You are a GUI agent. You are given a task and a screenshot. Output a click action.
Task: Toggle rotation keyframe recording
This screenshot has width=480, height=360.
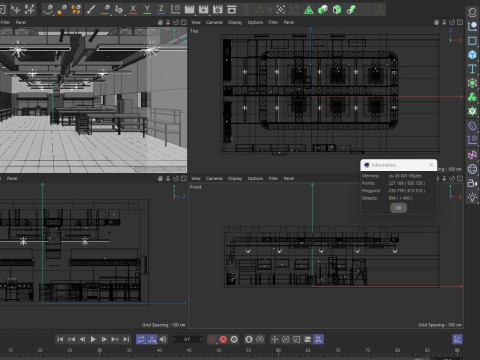[x=286, y=339]
